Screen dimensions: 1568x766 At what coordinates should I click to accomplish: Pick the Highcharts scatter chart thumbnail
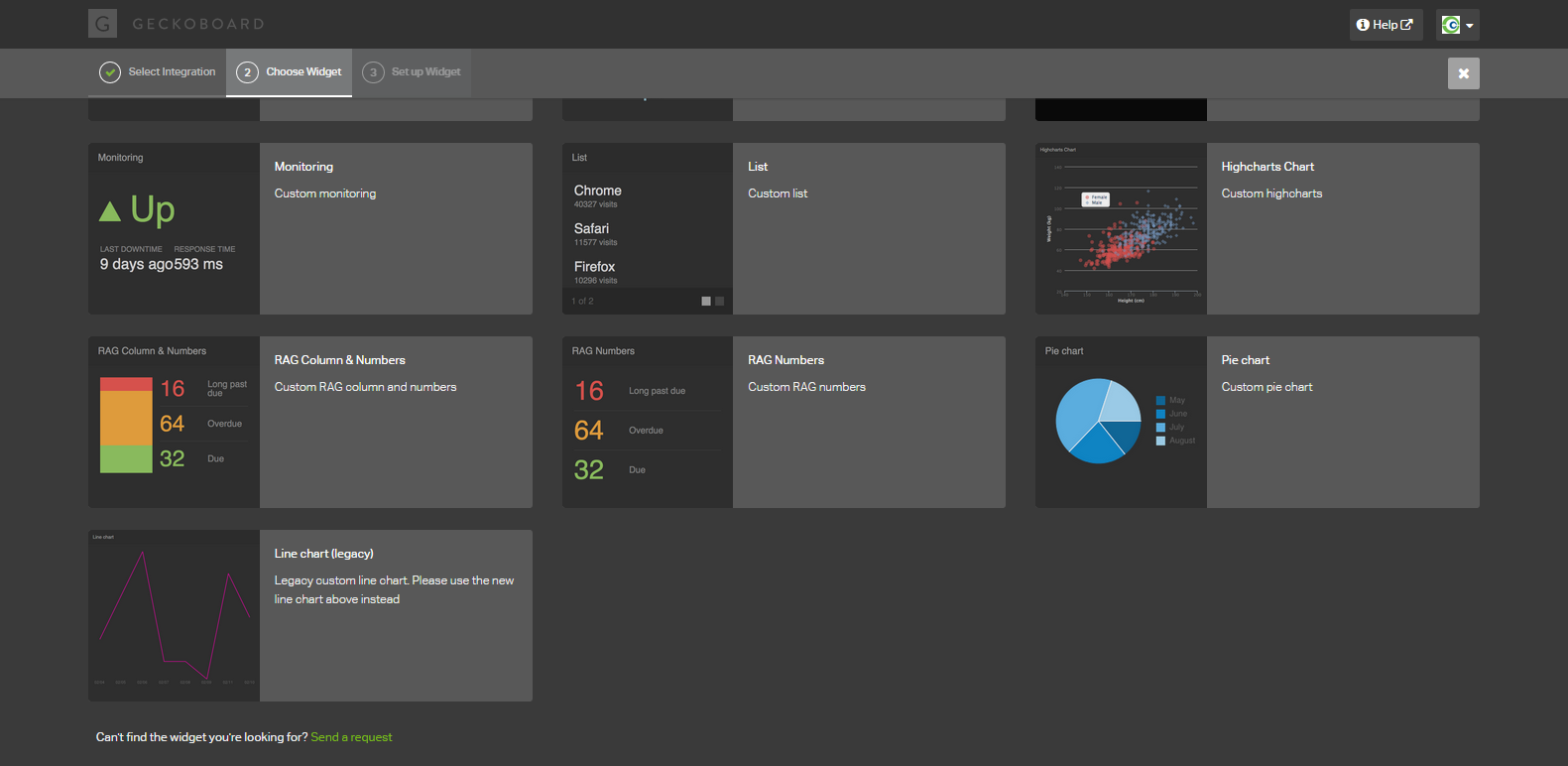point(1121,229)
